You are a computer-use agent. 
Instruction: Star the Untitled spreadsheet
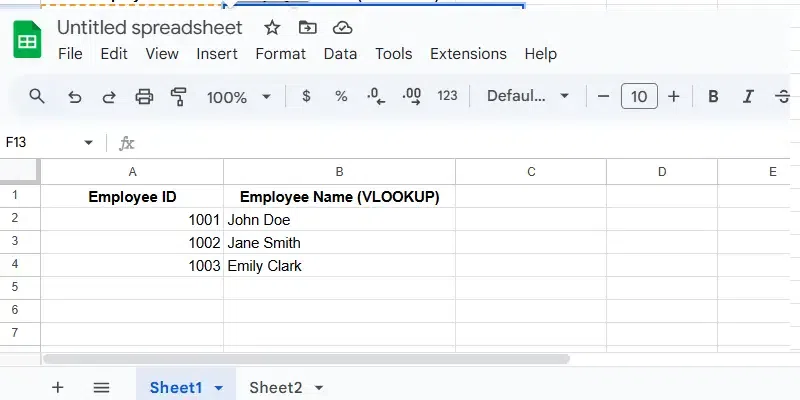point(272,28)
